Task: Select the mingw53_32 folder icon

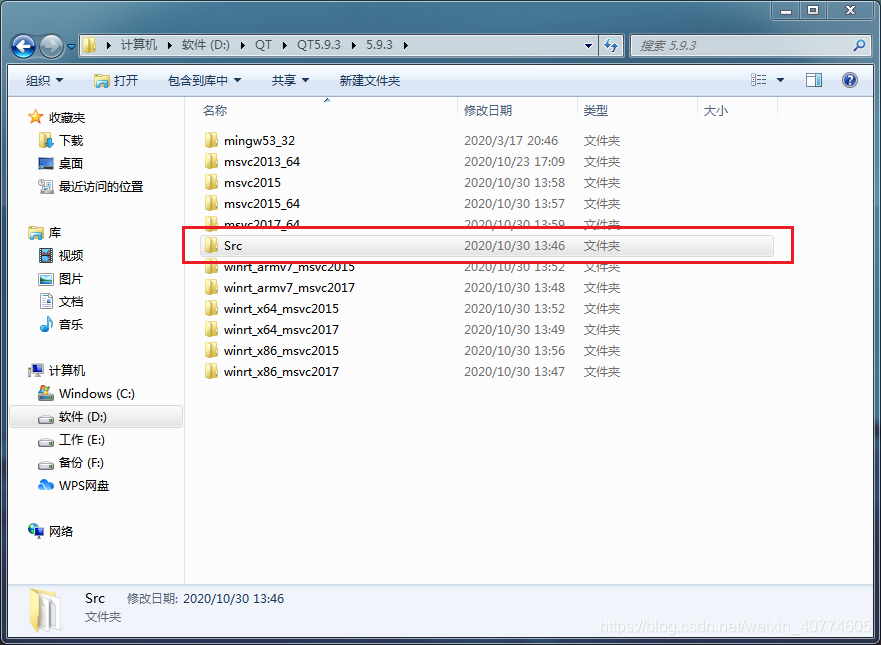Action: pyautogui.click(x=211, y=140)
